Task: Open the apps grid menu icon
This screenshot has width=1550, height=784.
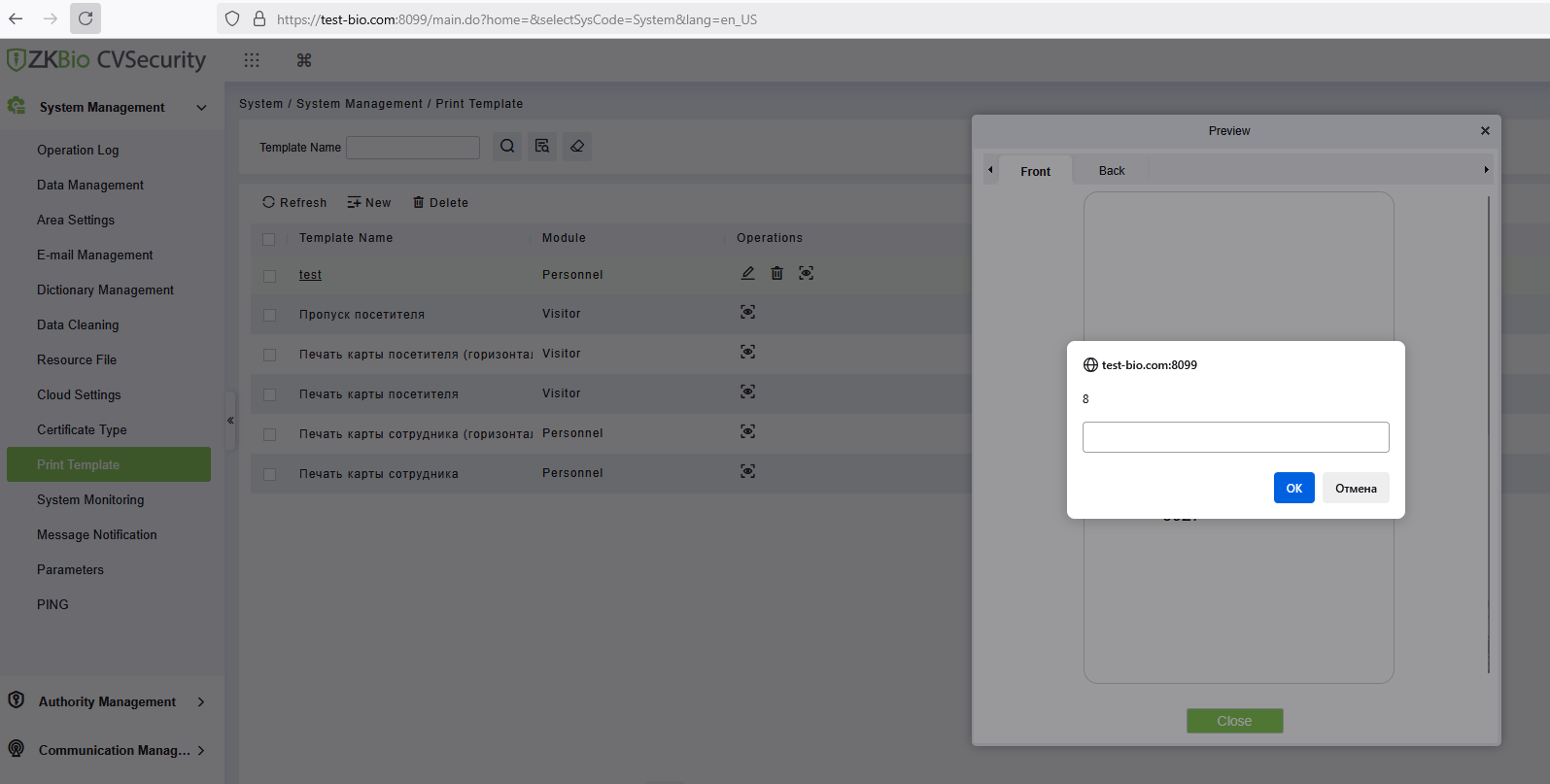Action: 252,60
